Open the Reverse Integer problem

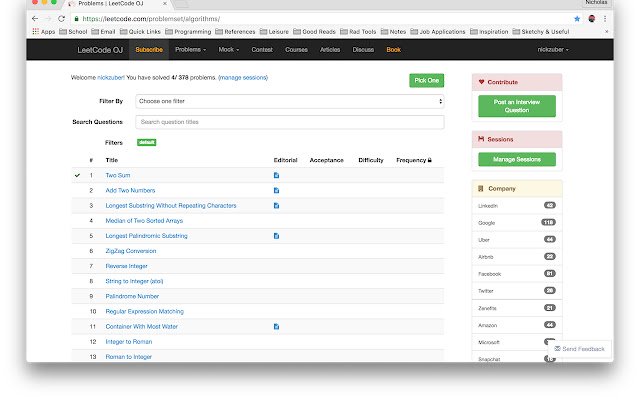126,266
